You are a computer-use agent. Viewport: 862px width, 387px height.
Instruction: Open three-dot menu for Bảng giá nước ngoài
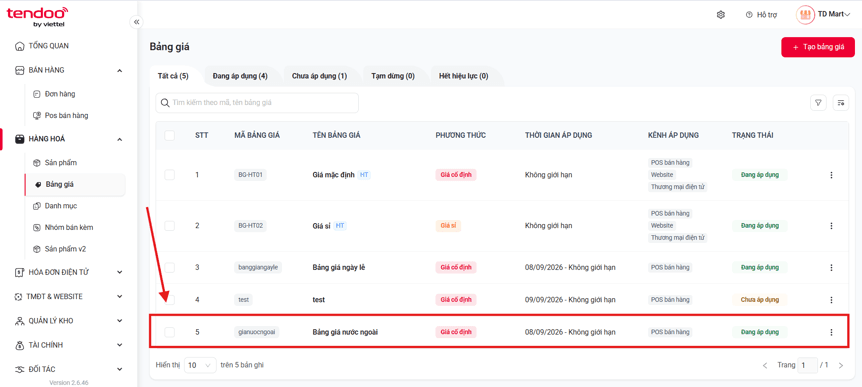pos(831,332)
